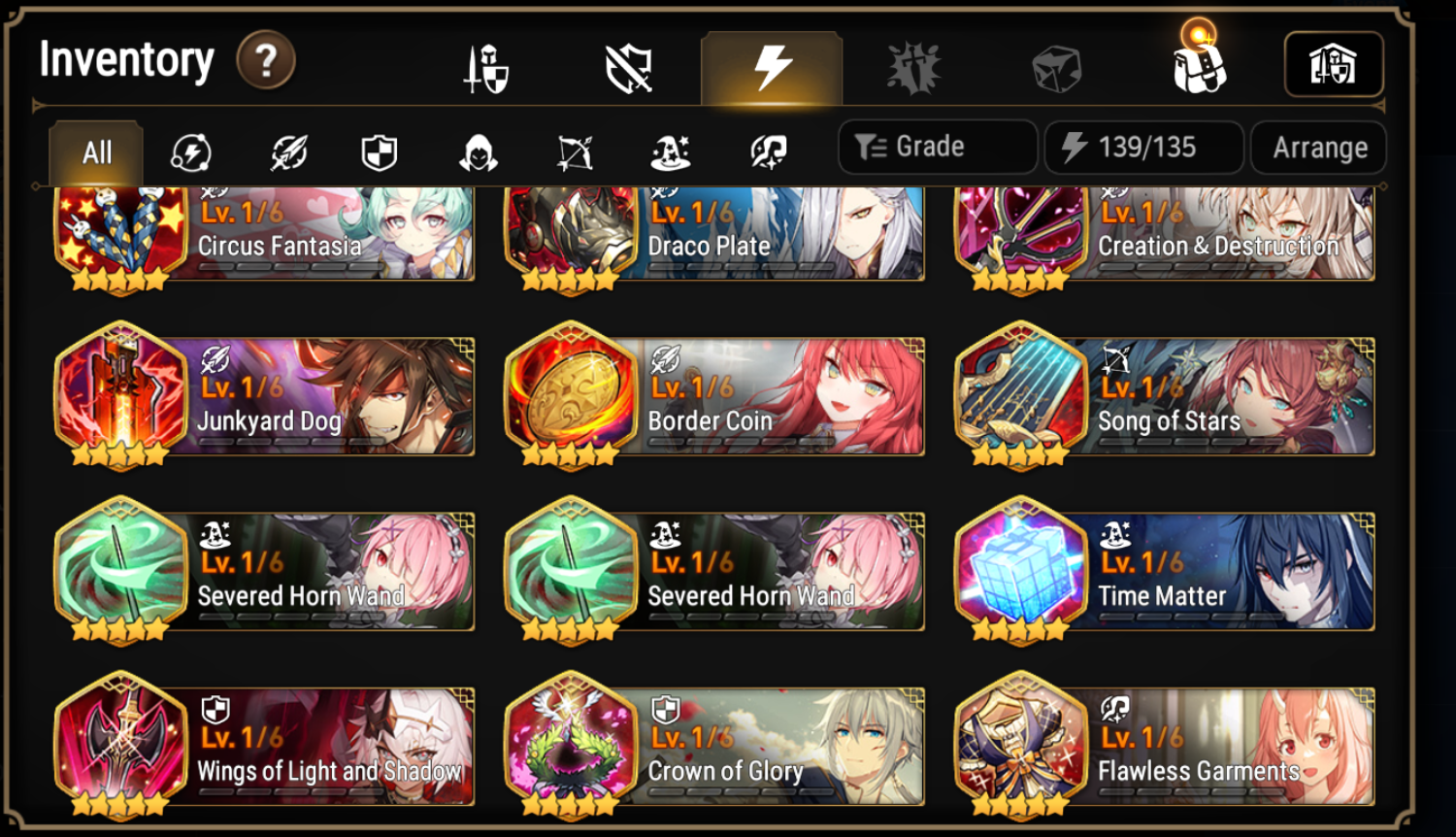
Task: Pick the Crown of Glory artifact
Action: (714, 746)
